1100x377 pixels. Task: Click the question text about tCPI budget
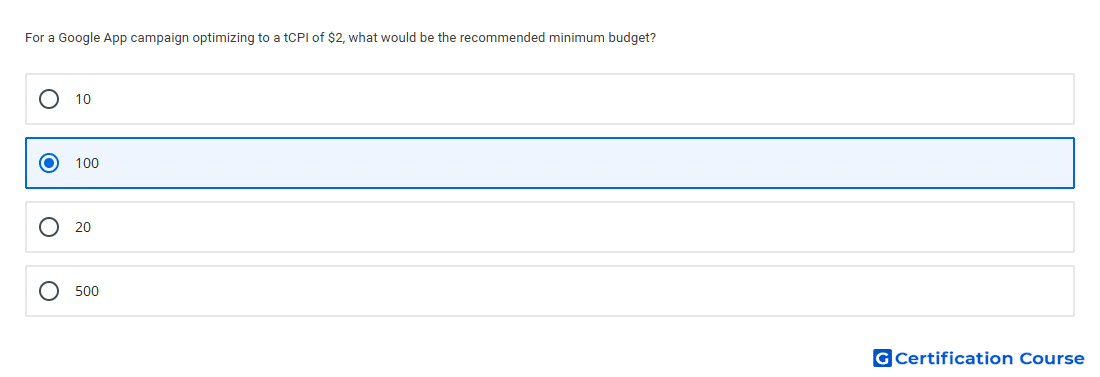(340, 38)
